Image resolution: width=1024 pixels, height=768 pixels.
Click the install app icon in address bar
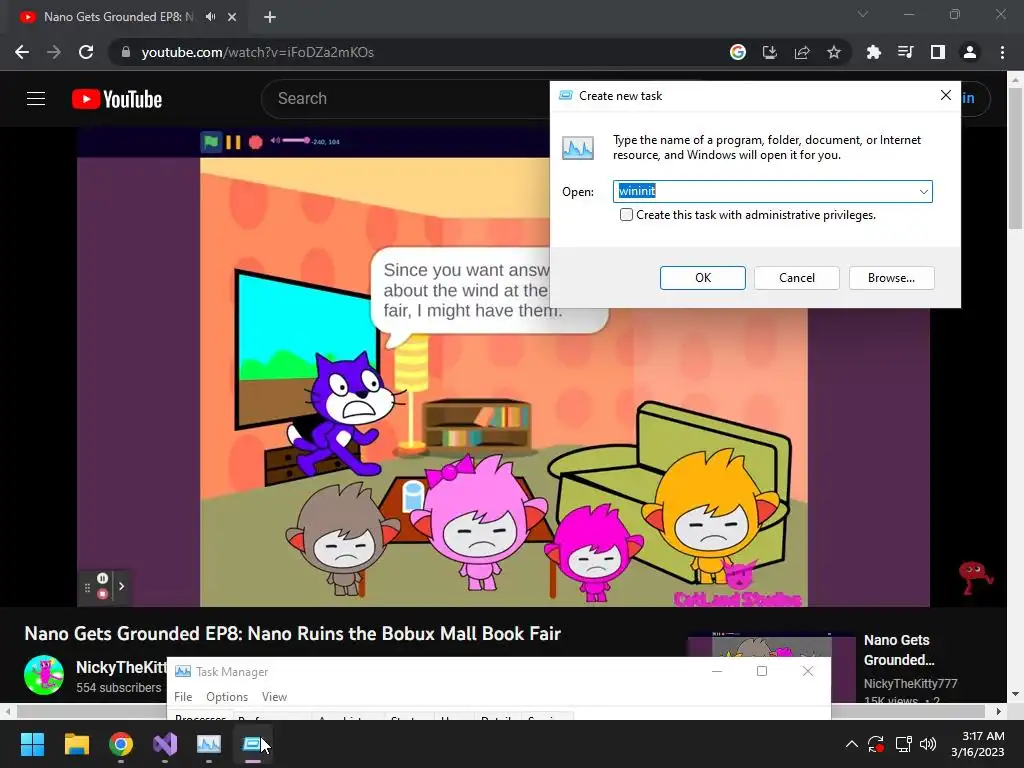pos(770,52)
